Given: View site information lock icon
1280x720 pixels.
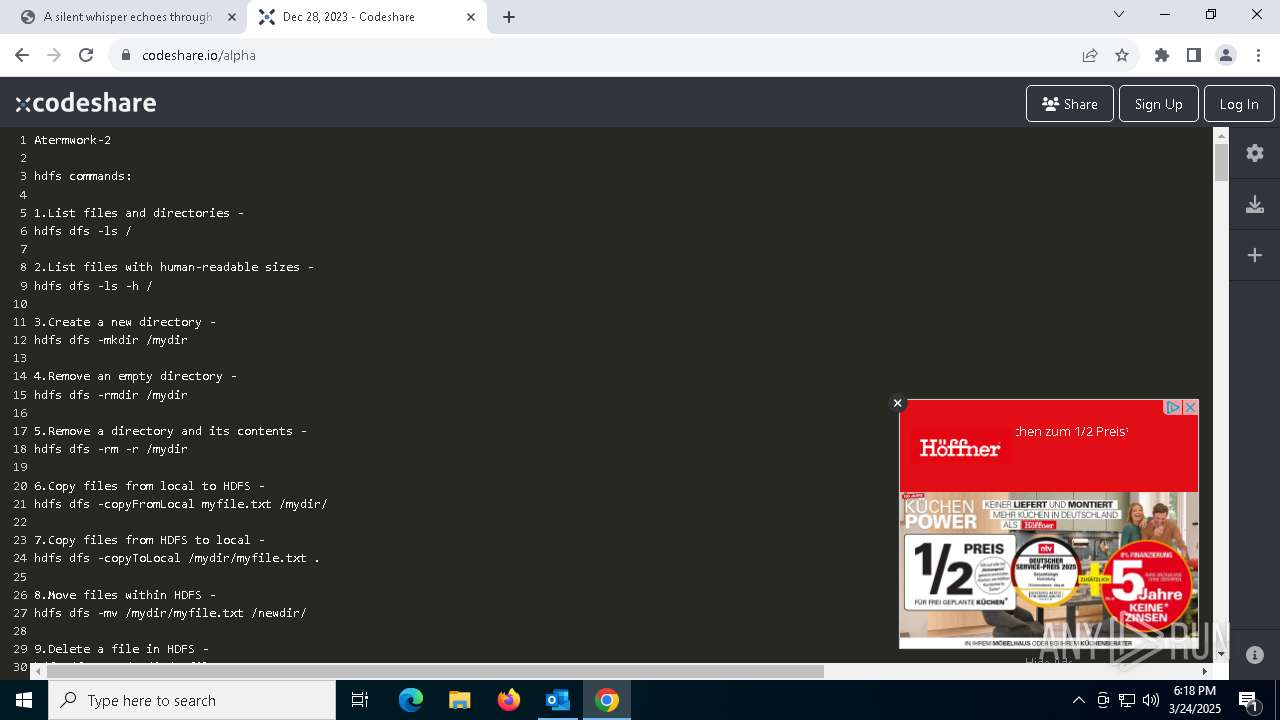Looking at the screenshot, I should click(x=126, y=55).
